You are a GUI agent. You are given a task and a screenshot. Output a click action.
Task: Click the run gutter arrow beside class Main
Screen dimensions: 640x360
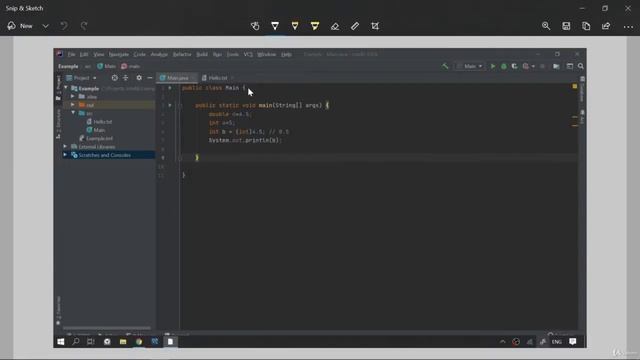(x=170, y=88)
